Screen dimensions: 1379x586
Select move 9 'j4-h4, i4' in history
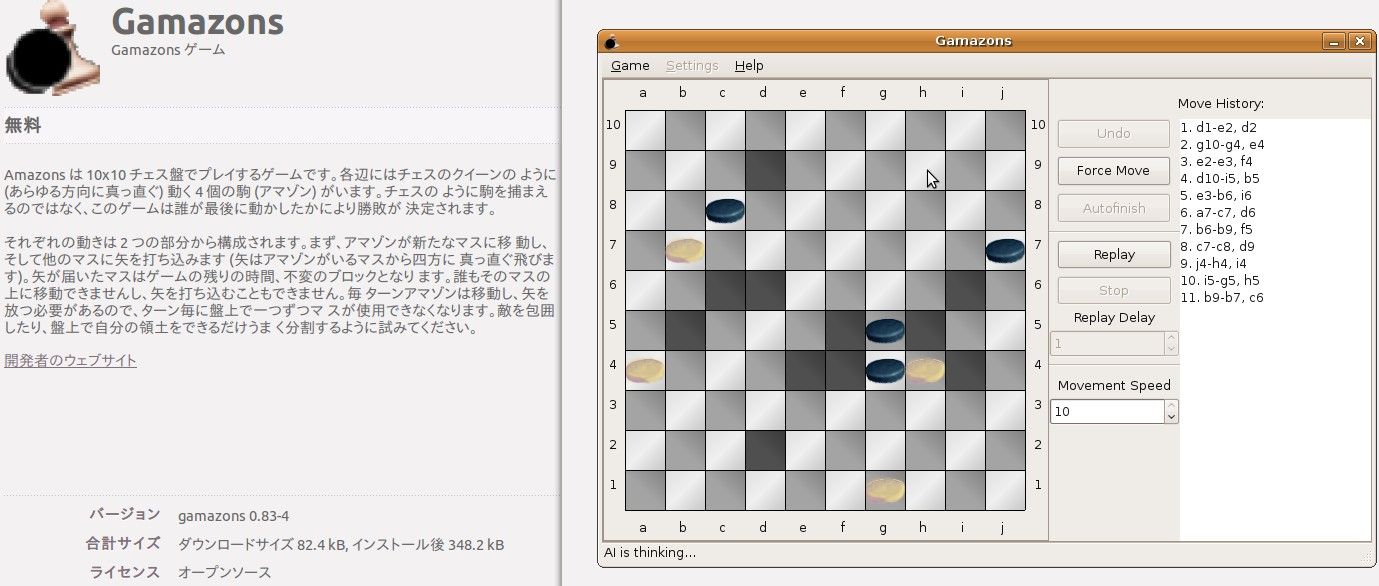[1215, 263]
